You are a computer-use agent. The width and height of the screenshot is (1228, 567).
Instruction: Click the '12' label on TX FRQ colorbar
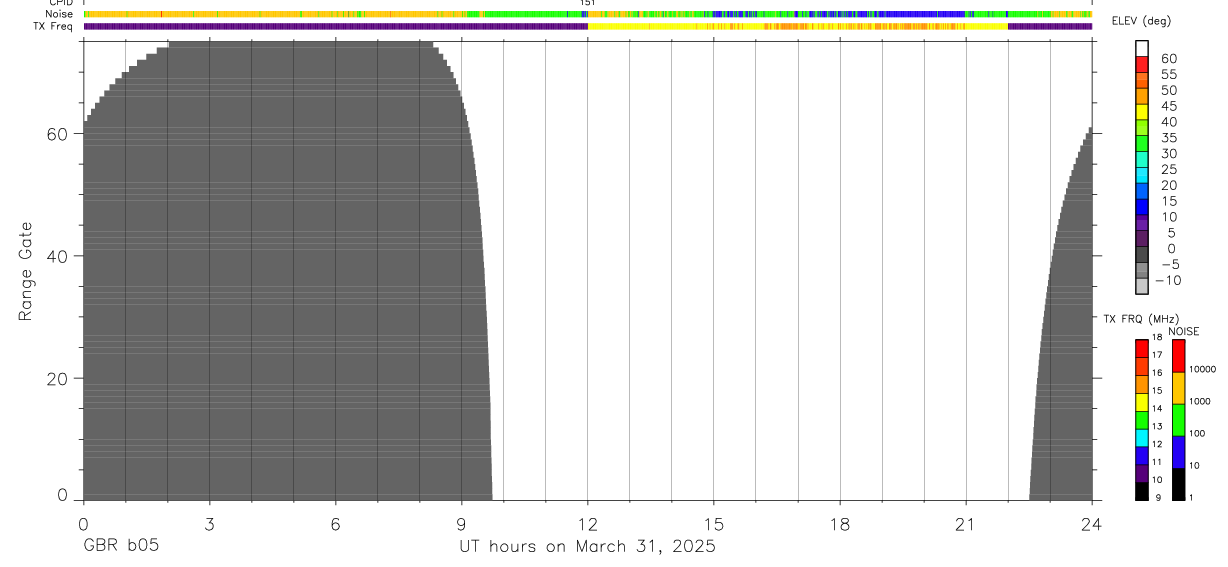pos(1158,444)
